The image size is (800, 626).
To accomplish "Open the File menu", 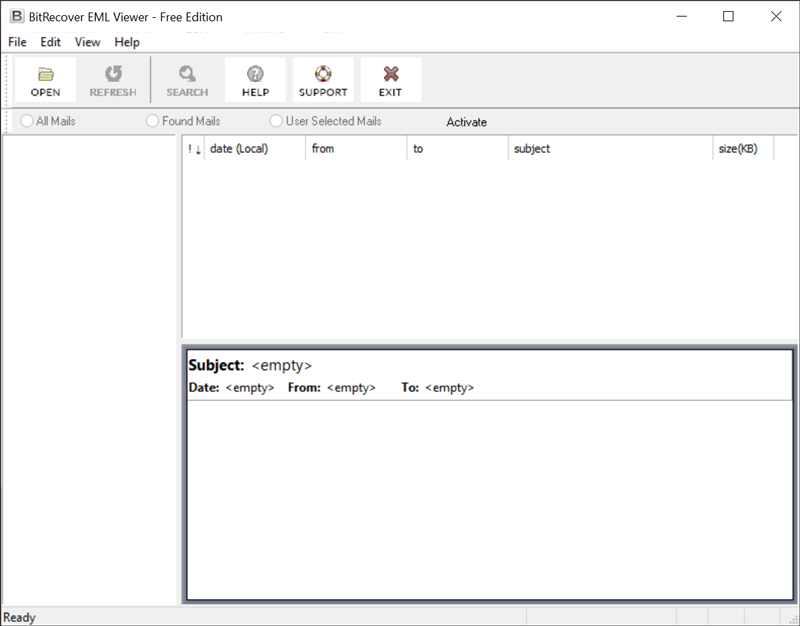I will [x=17, y=42].
